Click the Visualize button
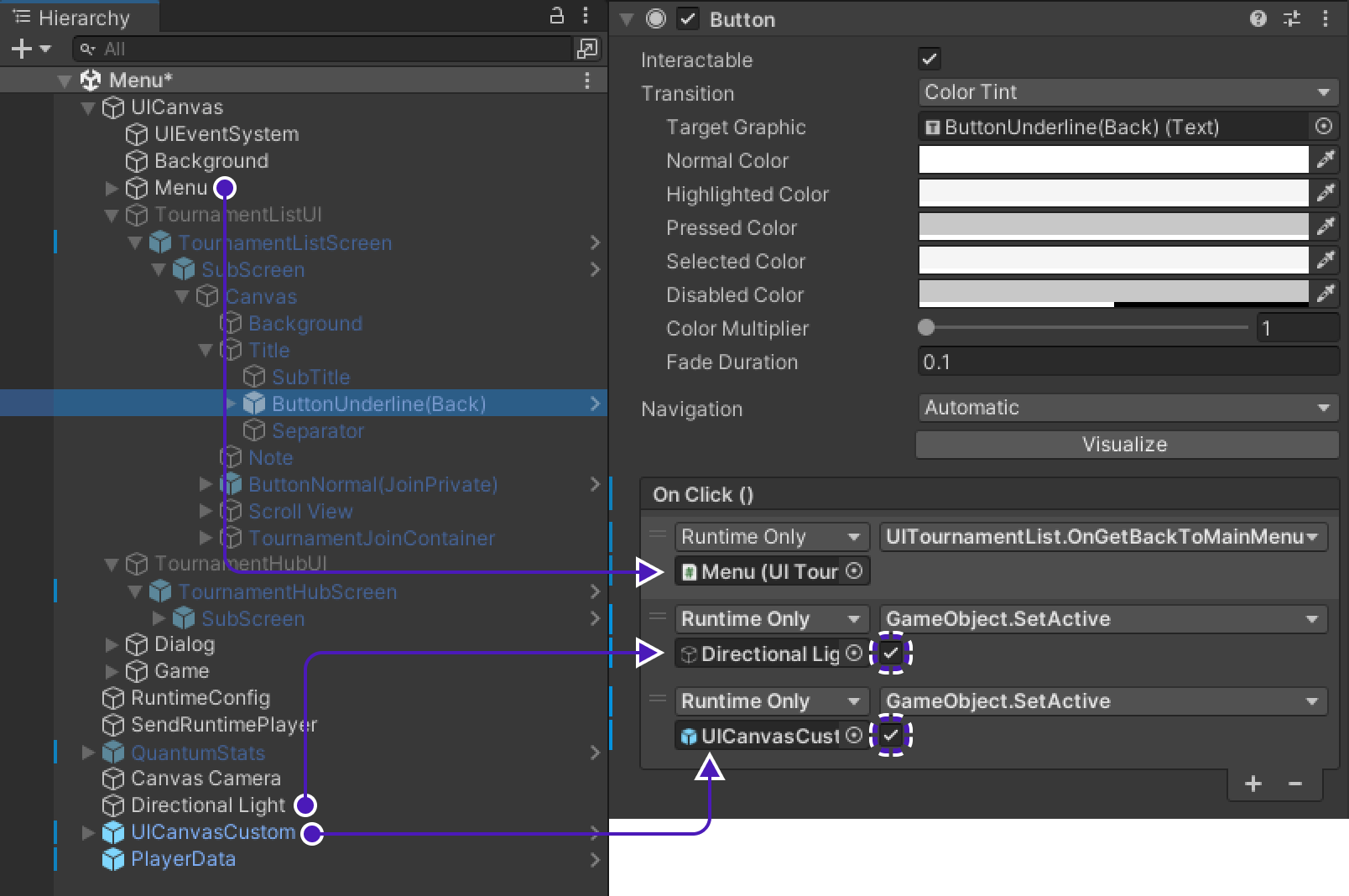The width and height of the screenshot is (1349, 896). click(x=1126, y=445)
